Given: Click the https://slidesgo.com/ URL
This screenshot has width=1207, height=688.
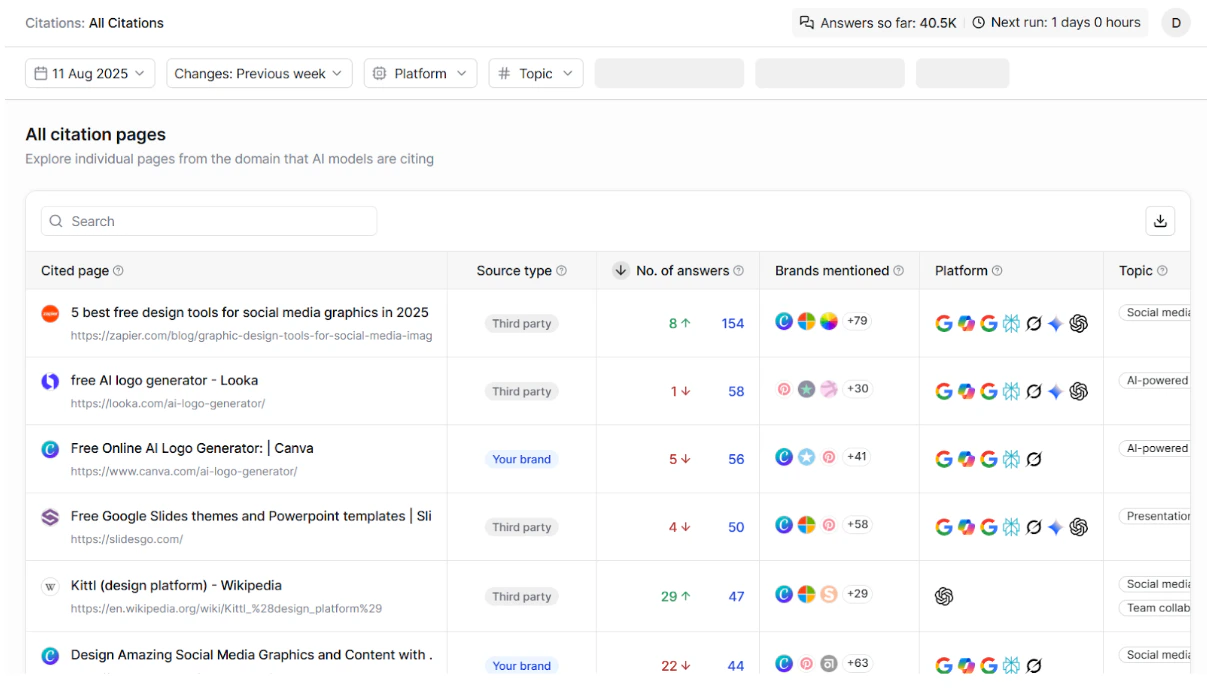Looking at the screenshot, I should [127, 539].
